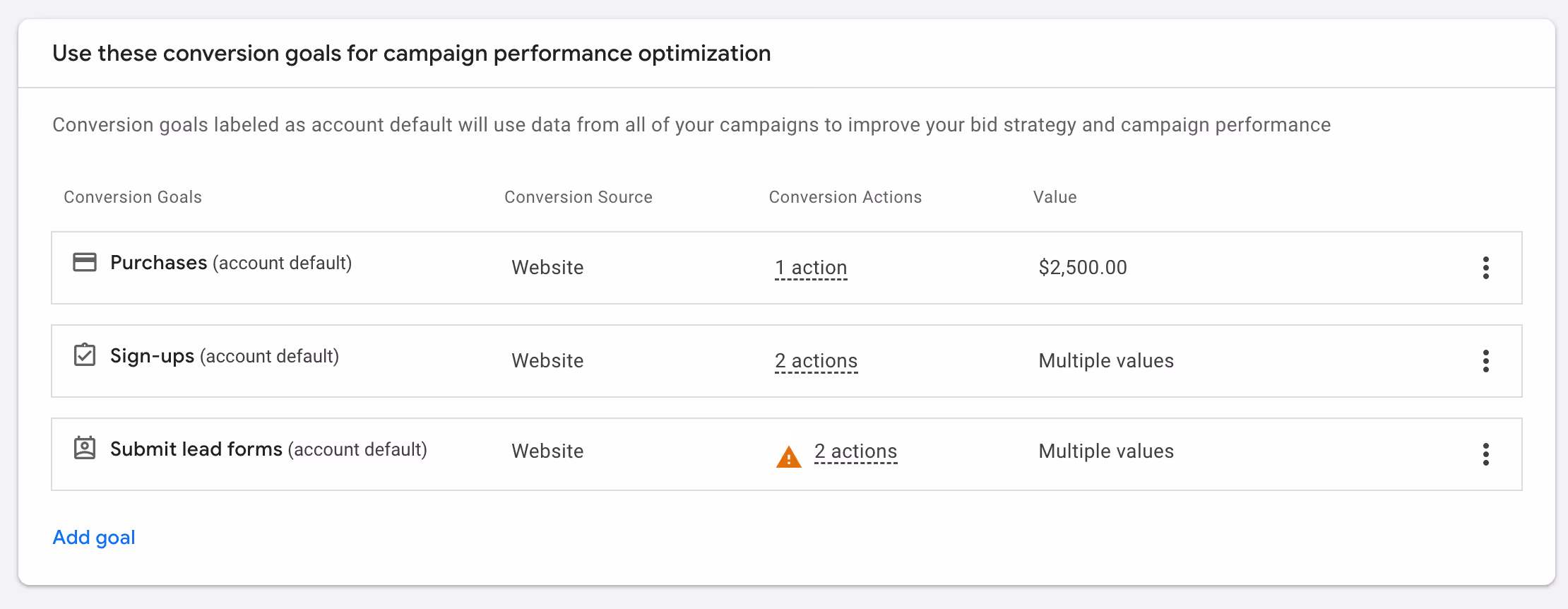Click the Conversion Goals column header
The width and height of the screenshot is (1568, 609).
click(133, 197)
